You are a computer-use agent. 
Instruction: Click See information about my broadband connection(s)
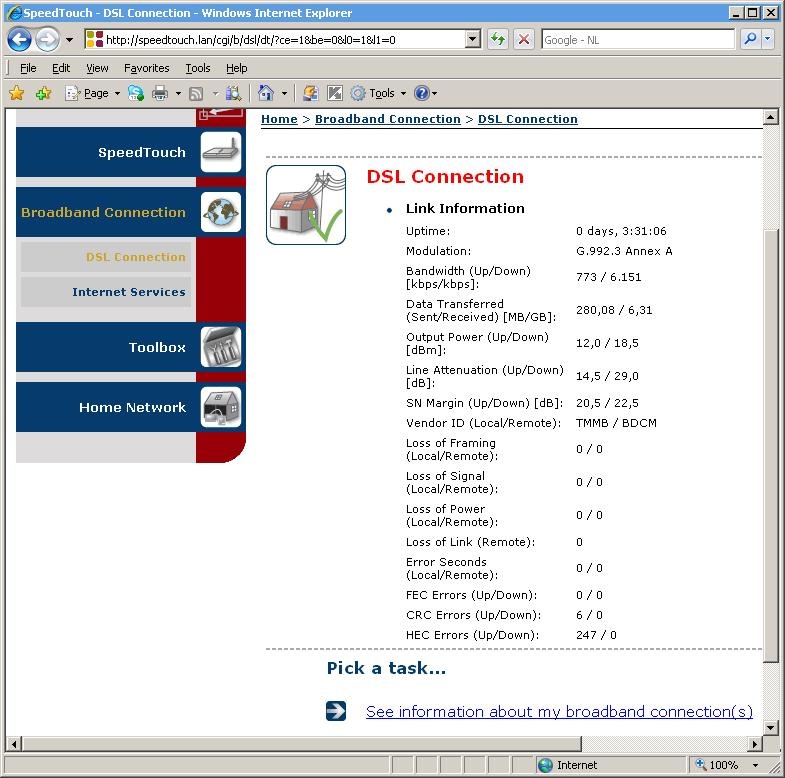pyautogui.click(x=559, y=711)
